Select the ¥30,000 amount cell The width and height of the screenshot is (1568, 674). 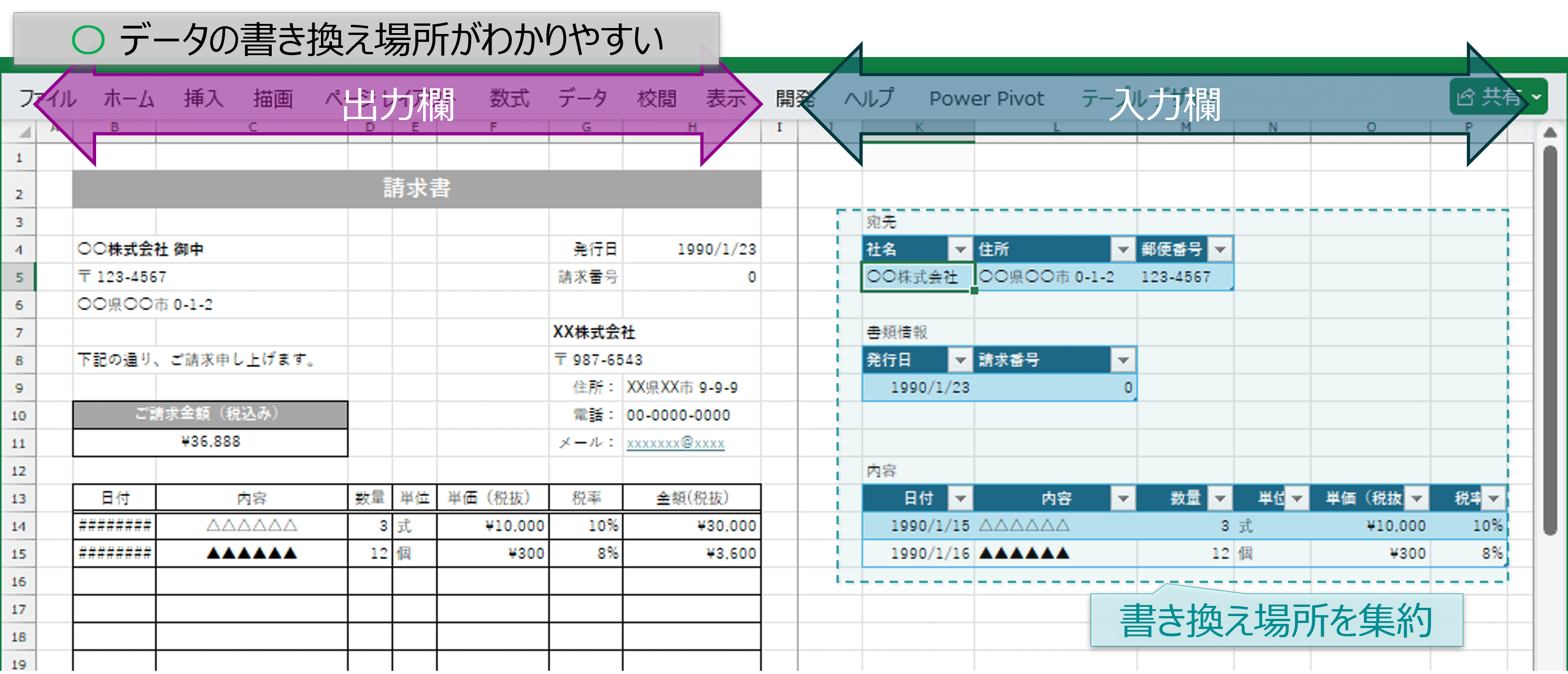coord(692,525)
